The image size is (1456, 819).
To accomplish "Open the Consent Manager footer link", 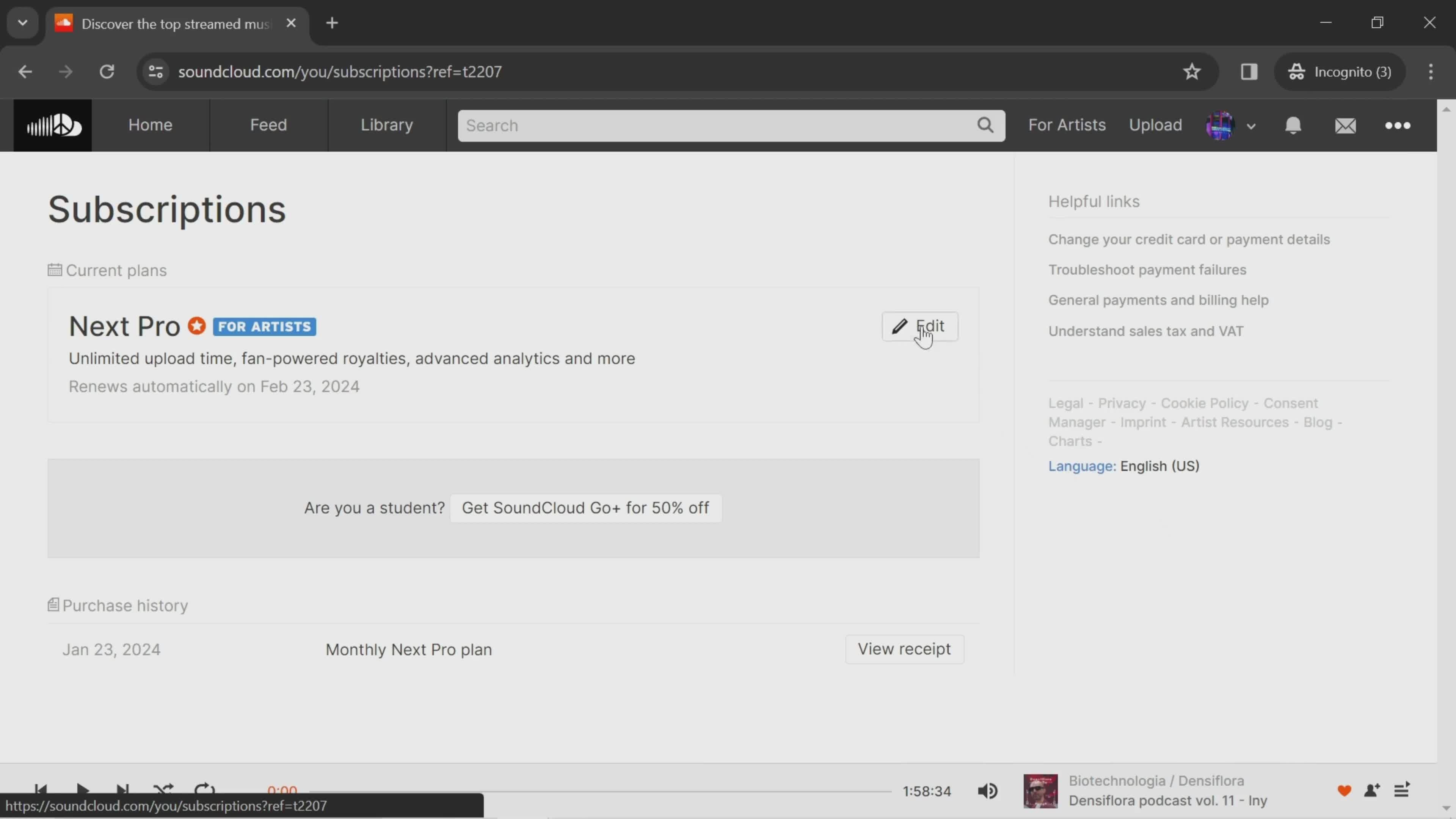I will [1183, 413].
